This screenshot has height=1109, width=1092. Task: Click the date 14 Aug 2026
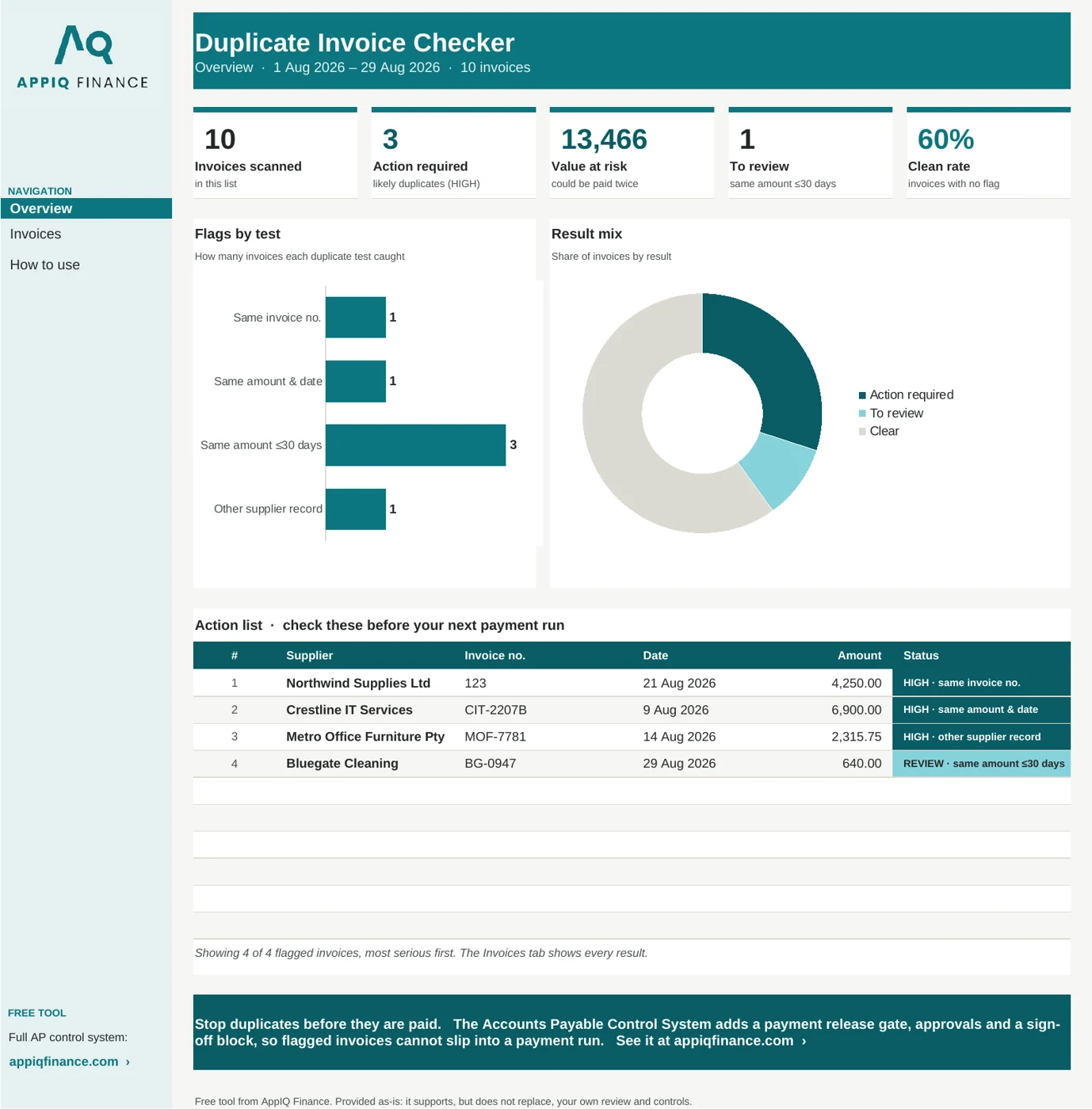coord(679,737)
